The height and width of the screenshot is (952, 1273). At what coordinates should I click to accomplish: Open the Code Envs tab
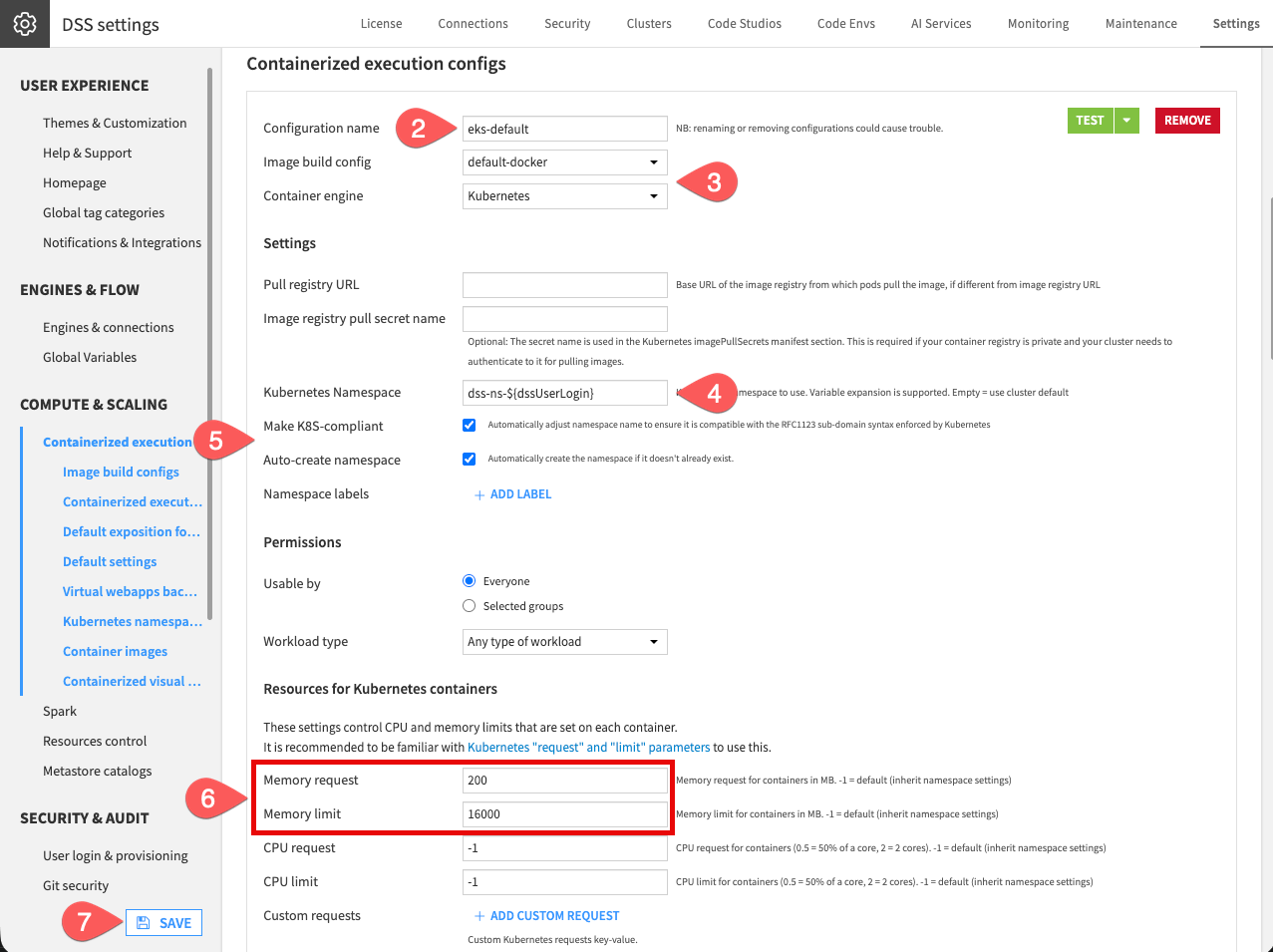846,24
